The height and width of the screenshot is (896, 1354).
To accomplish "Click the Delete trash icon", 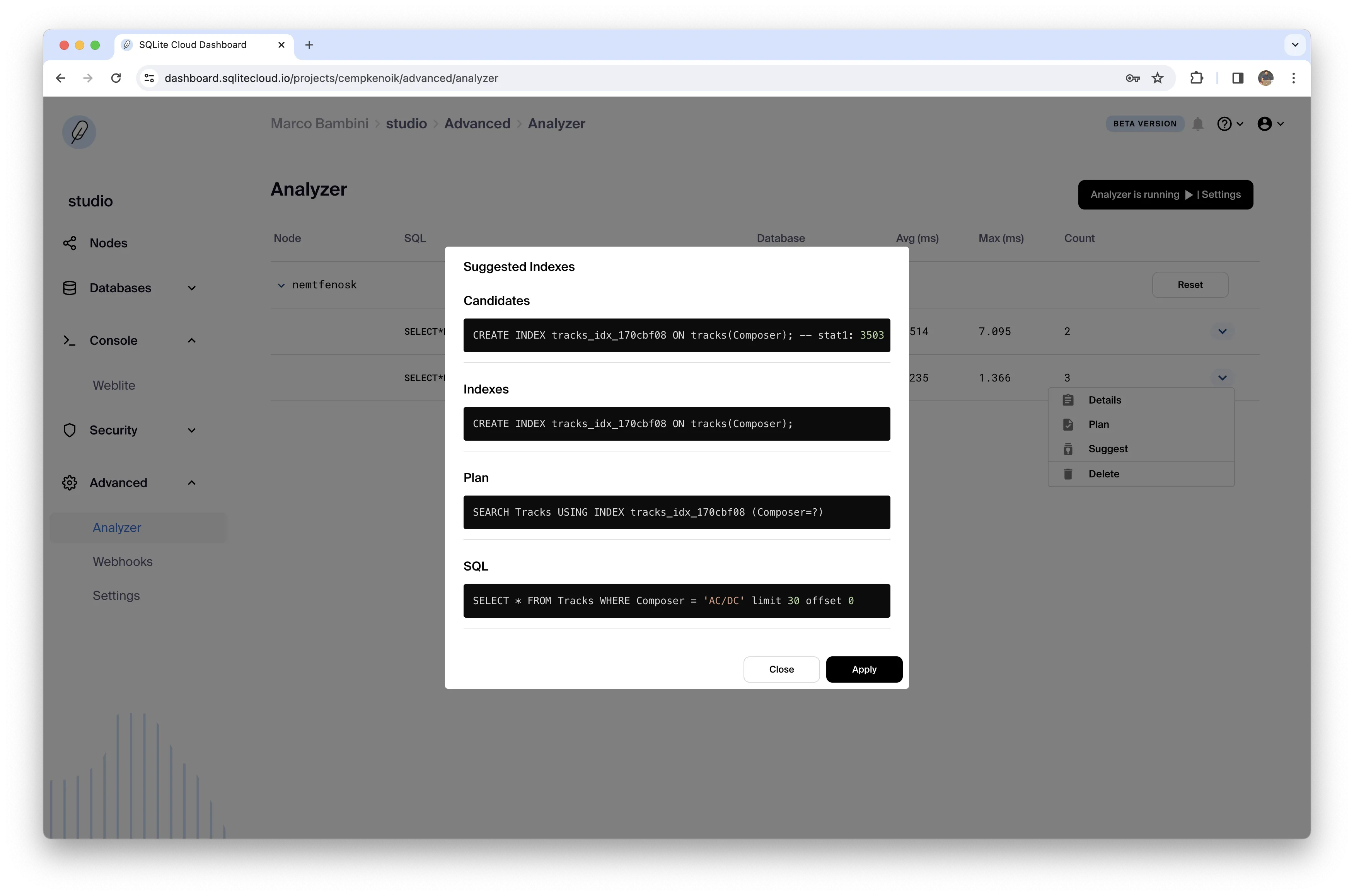I will click(1068, 474).
